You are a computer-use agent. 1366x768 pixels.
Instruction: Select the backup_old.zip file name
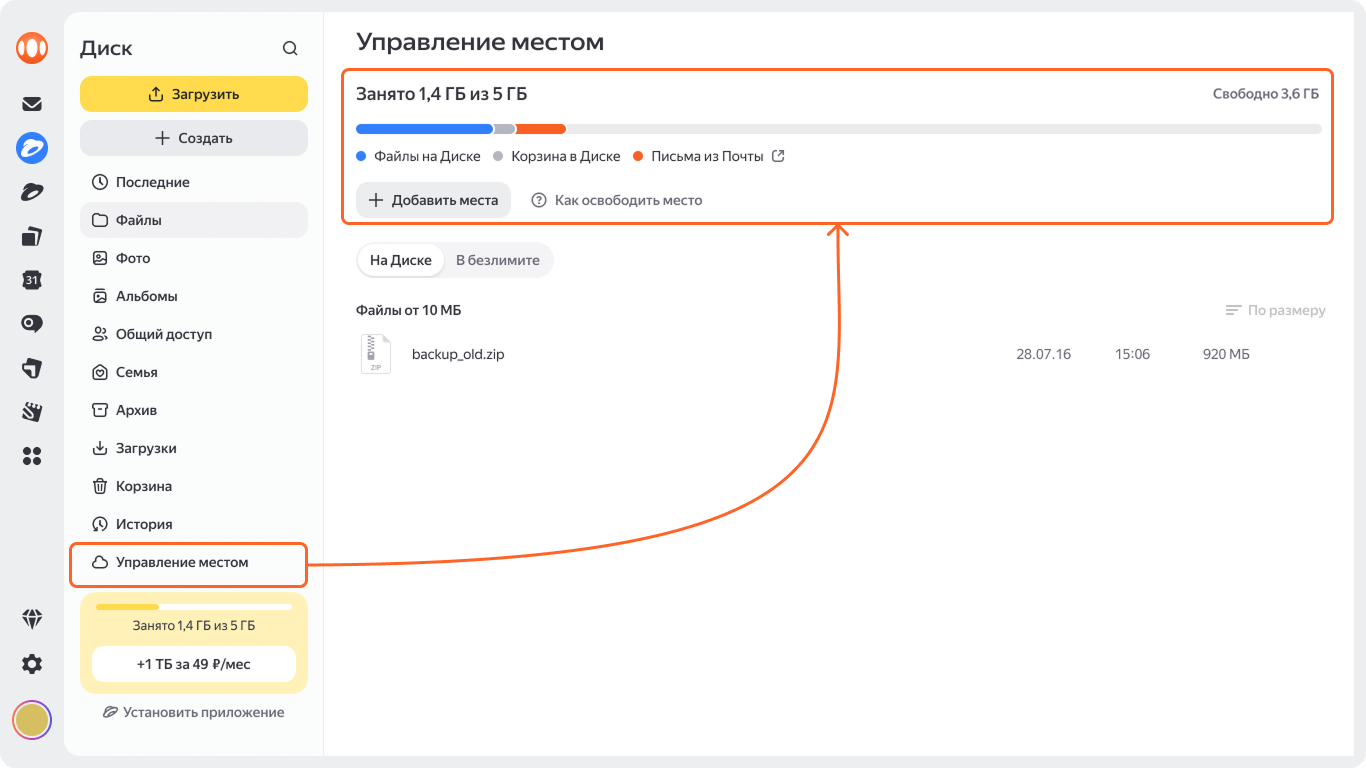coord(458,354)
